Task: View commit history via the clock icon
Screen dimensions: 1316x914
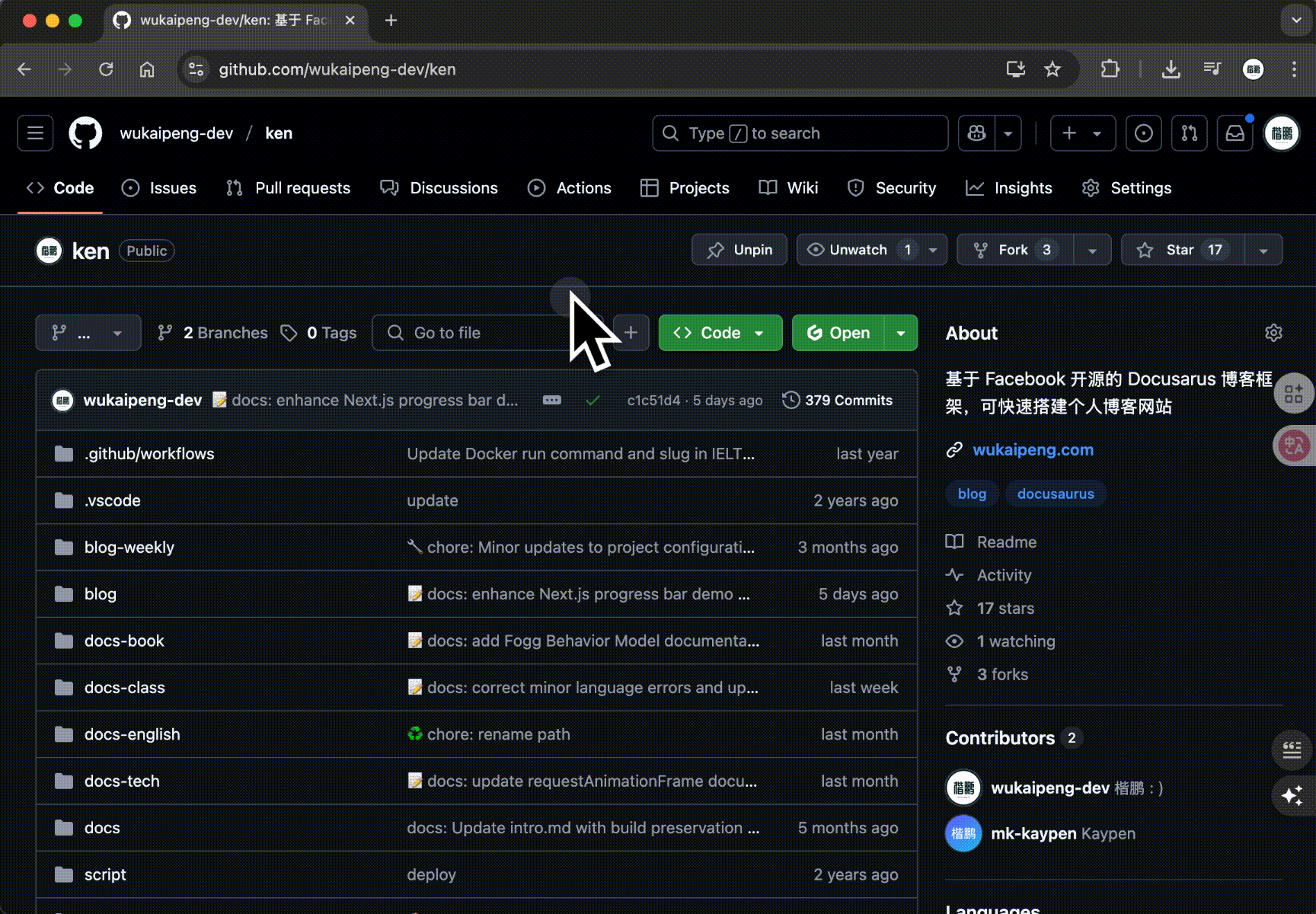Action: click(791, 400)
